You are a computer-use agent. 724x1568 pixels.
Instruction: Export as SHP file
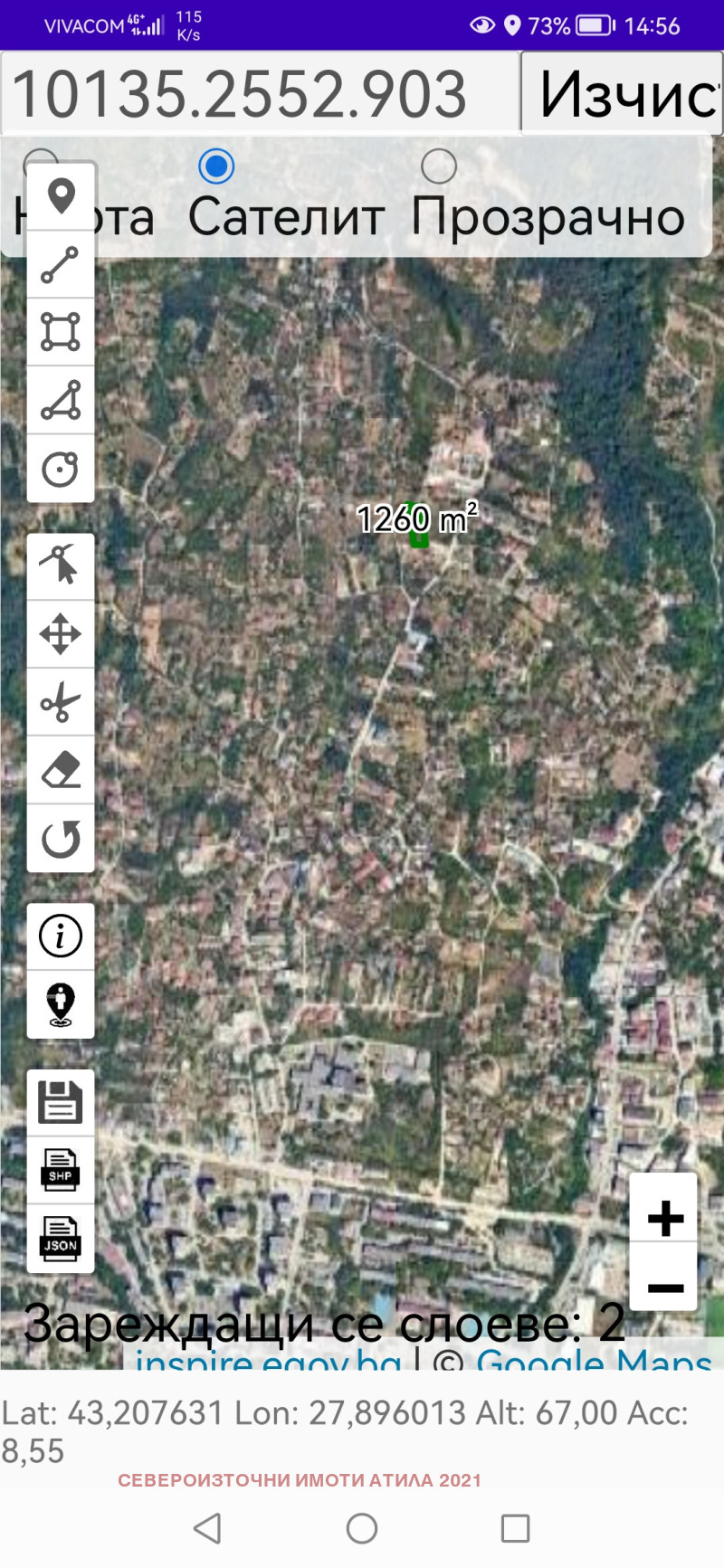click(x=61, y=1170)
